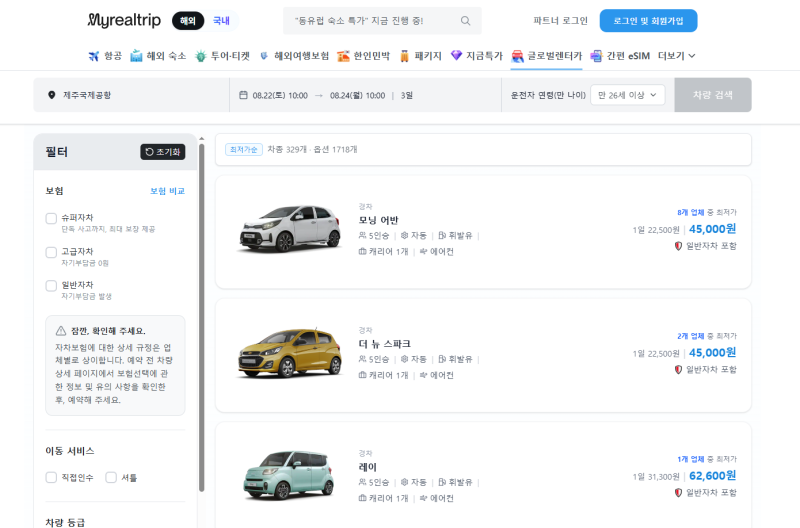Click the filter panel vertical scrollbar

tap(202, 316)
